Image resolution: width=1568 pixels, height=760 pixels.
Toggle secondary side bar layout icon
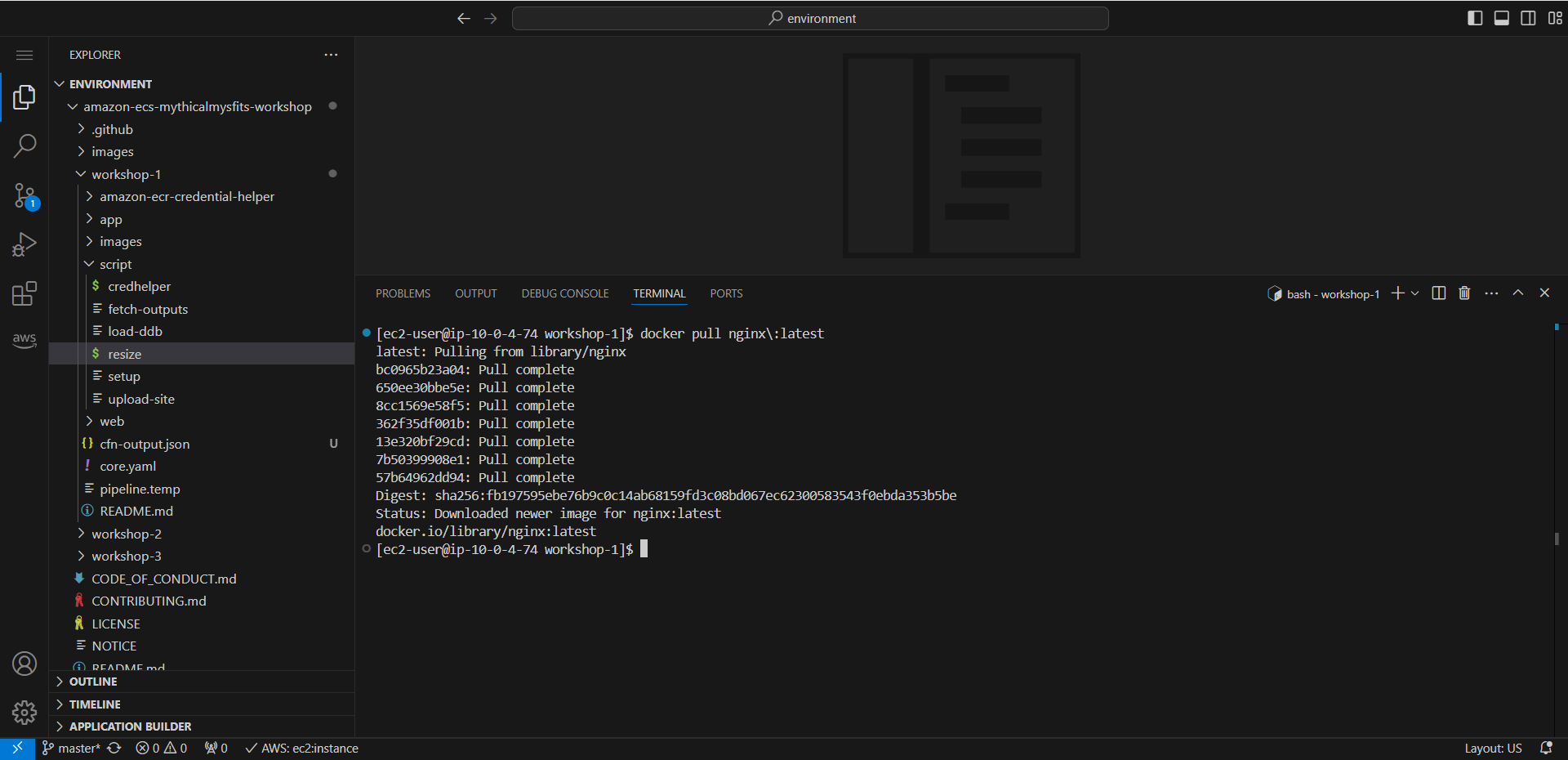(x=1528, y=18)
